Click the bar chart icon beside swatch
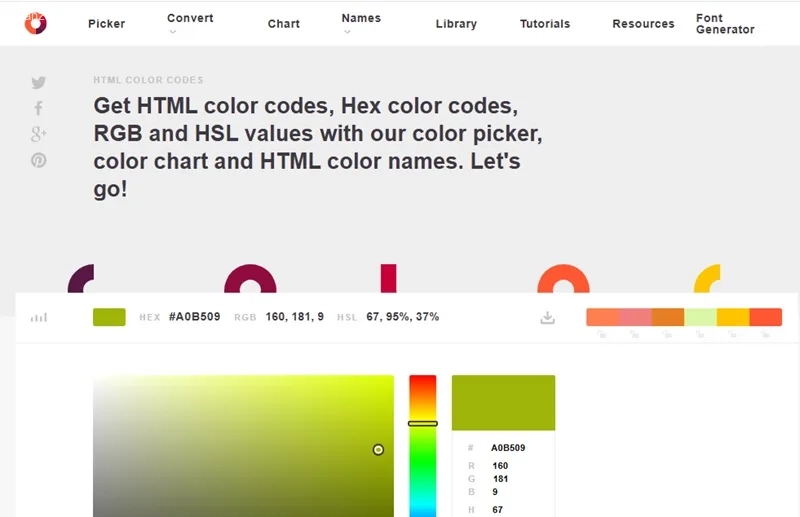The height and width of the screenshot is (517, 800). (39, 317)
